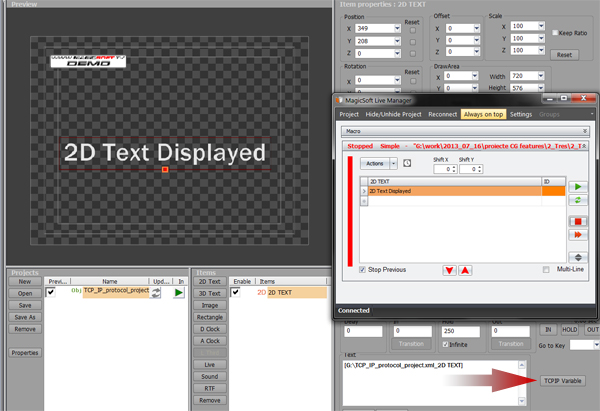
Task: Click the clock icon next to Actions
Action: (x=407, y=163)
